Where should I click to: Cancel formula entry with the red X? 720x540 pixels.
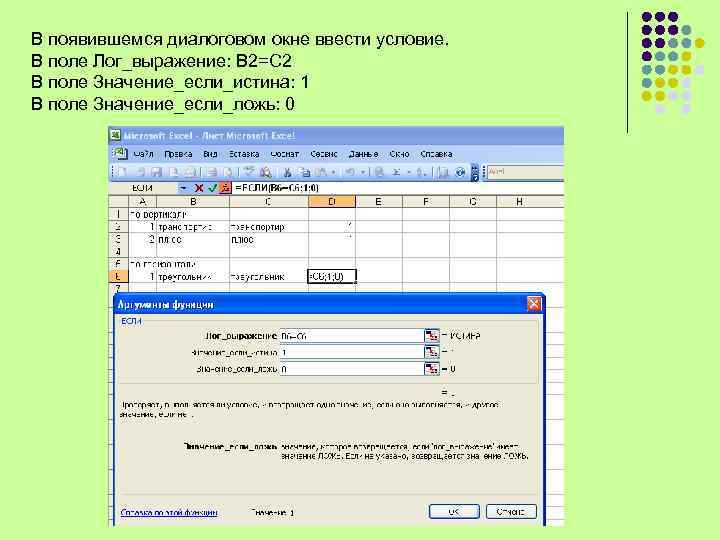(x=199, y=188)
